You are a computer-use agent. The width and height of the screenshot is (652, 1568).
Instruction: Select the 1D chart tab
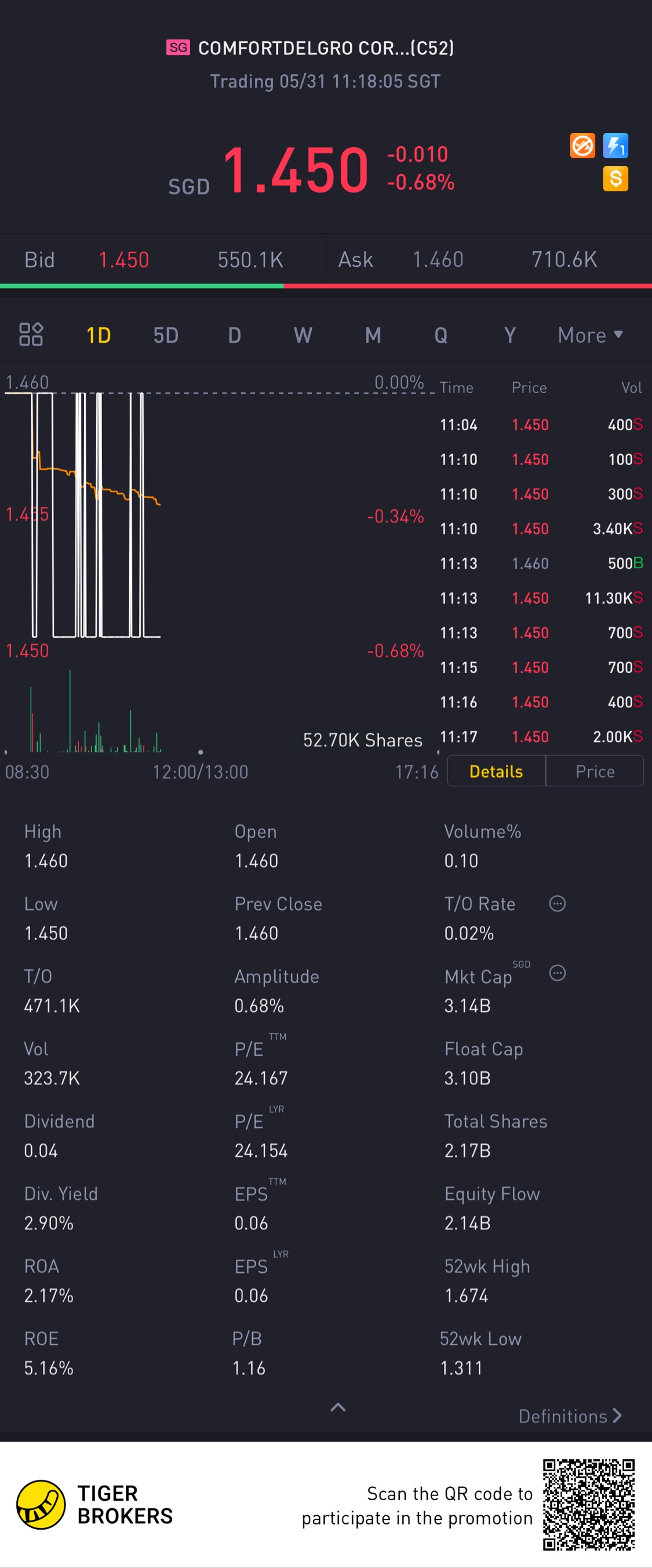pyautogui.click(x=99, y=335)
